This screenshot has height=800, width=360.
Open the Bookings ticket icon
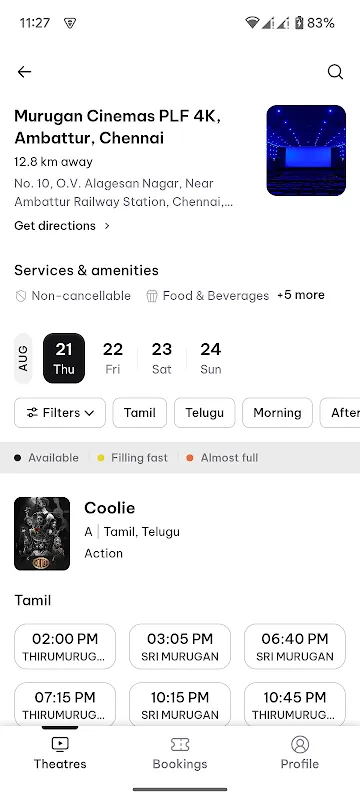click(x=180, y=744)
